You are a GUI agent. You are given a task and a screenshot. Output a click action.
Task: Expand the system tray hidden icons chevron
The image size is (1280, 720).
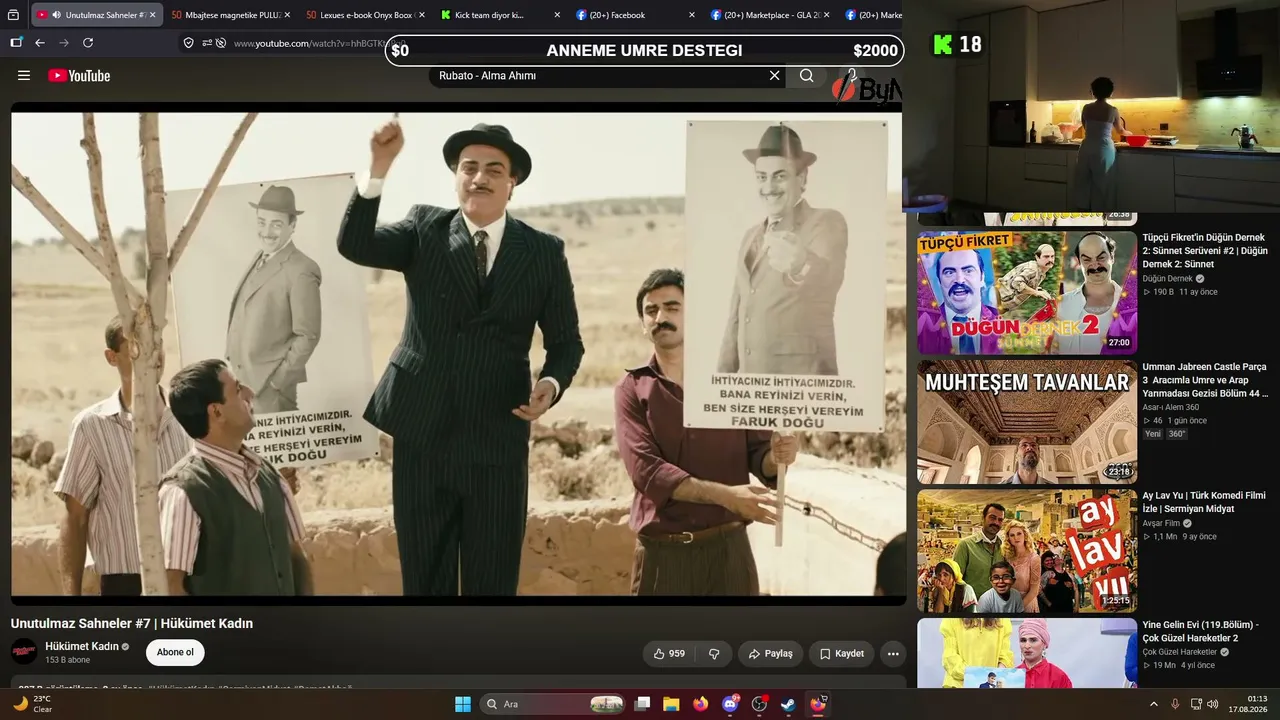(x=1153, y=704)
